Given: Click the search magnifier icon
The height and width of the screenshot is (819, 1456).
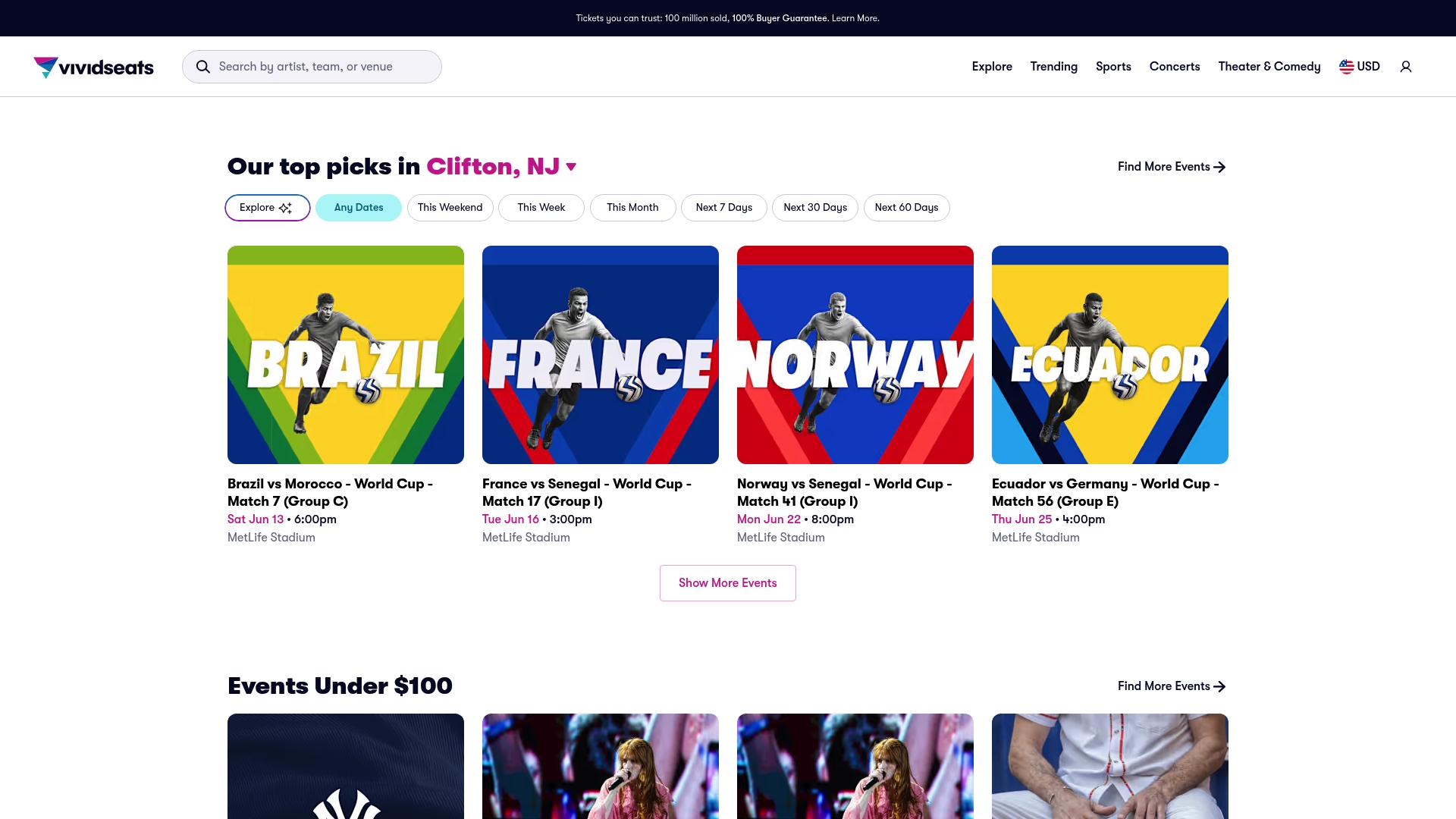Looking at the screenshot, I should coord(203,67).
